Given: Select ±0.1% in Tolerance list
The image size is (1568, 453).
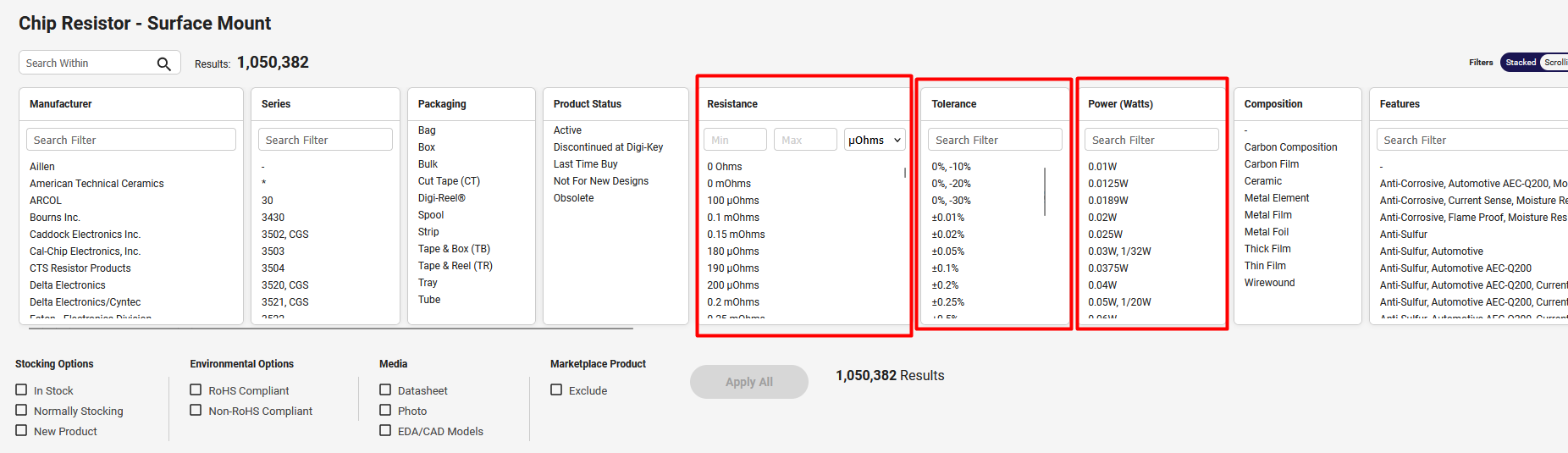Looking at the screenshot, I should (x=945, y=268).
